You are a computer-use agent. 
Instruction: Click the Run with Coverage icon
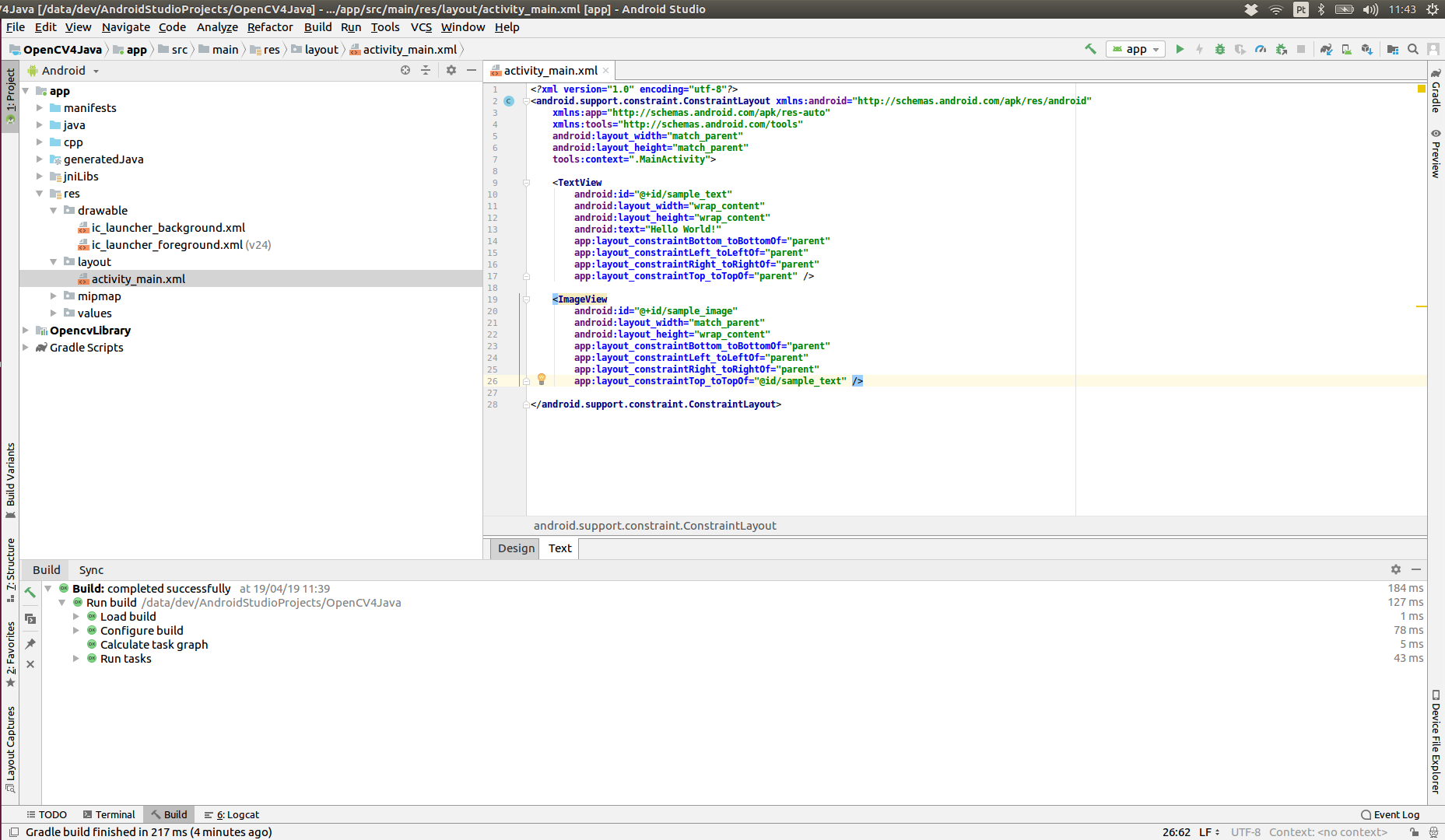tap(1240, 49)
